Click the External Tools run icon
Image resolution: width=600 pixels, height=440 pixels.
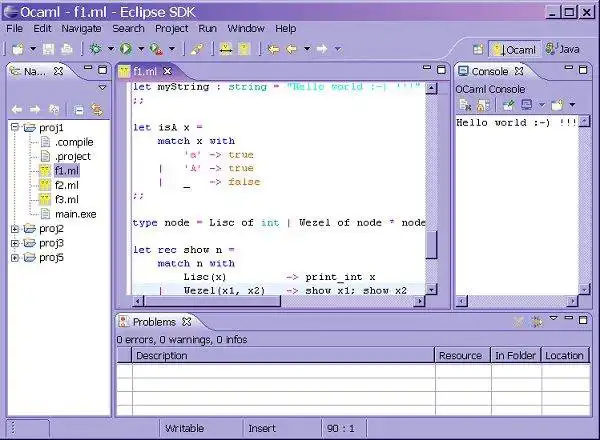[x=156, y=49]
